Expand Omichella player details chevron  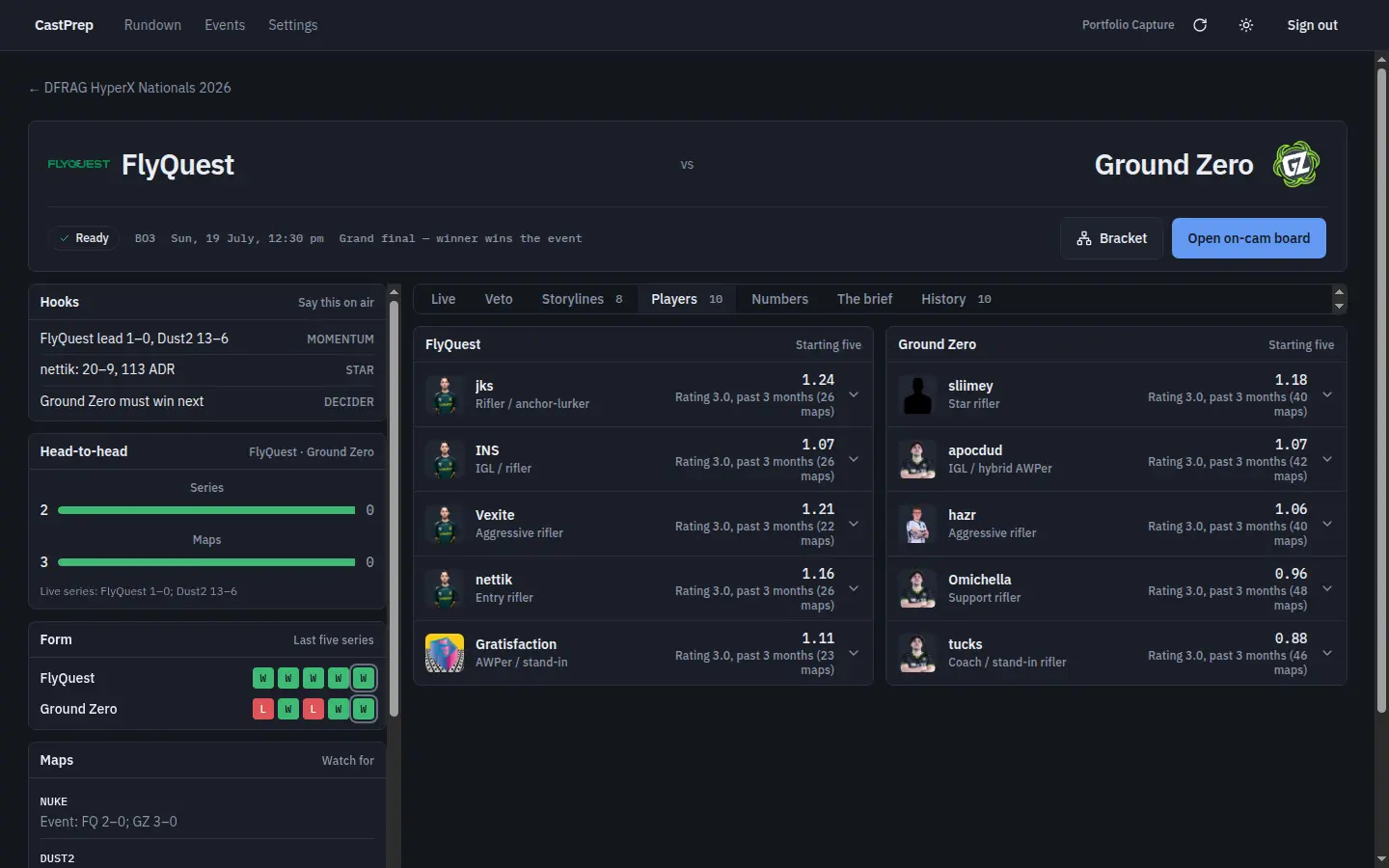(1327, 588)
